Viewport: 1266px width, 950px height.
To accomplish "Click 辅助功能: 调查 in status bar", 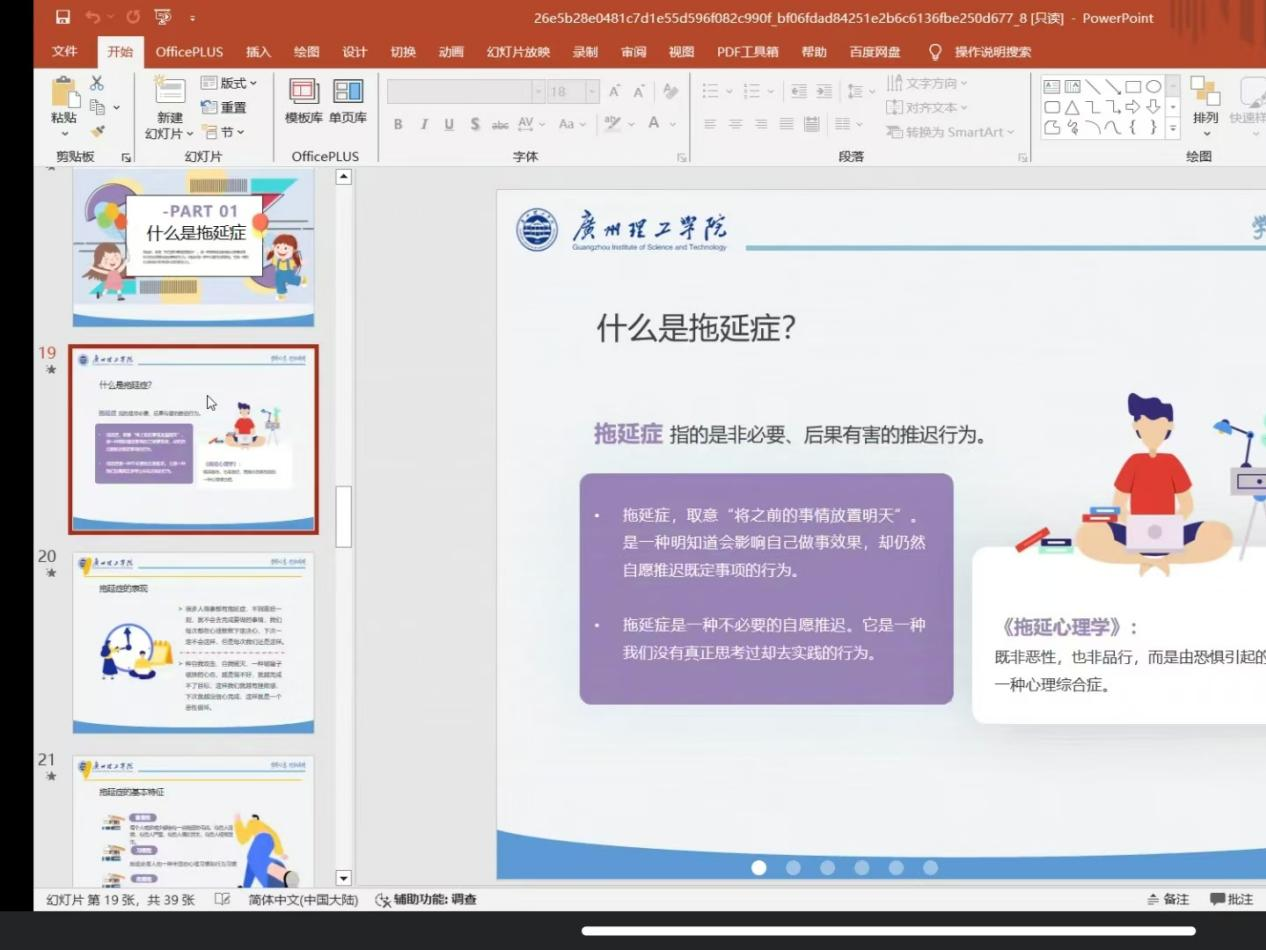I will point(426,899).
